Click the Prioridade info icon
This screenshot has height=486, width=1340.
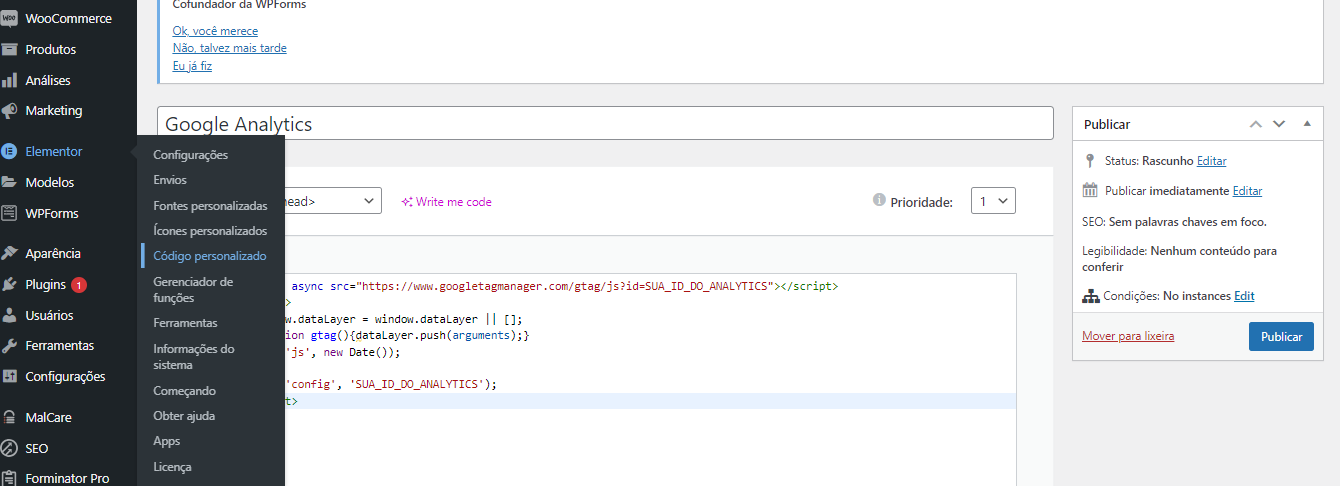tap(879, 200)
